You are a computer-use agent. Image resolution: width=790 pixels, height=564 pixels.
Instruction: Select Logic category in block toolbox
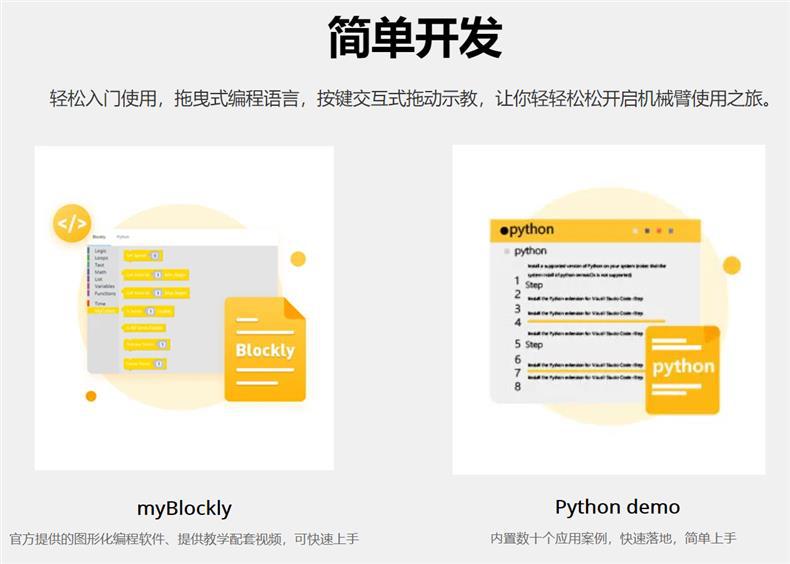(100, 250)
